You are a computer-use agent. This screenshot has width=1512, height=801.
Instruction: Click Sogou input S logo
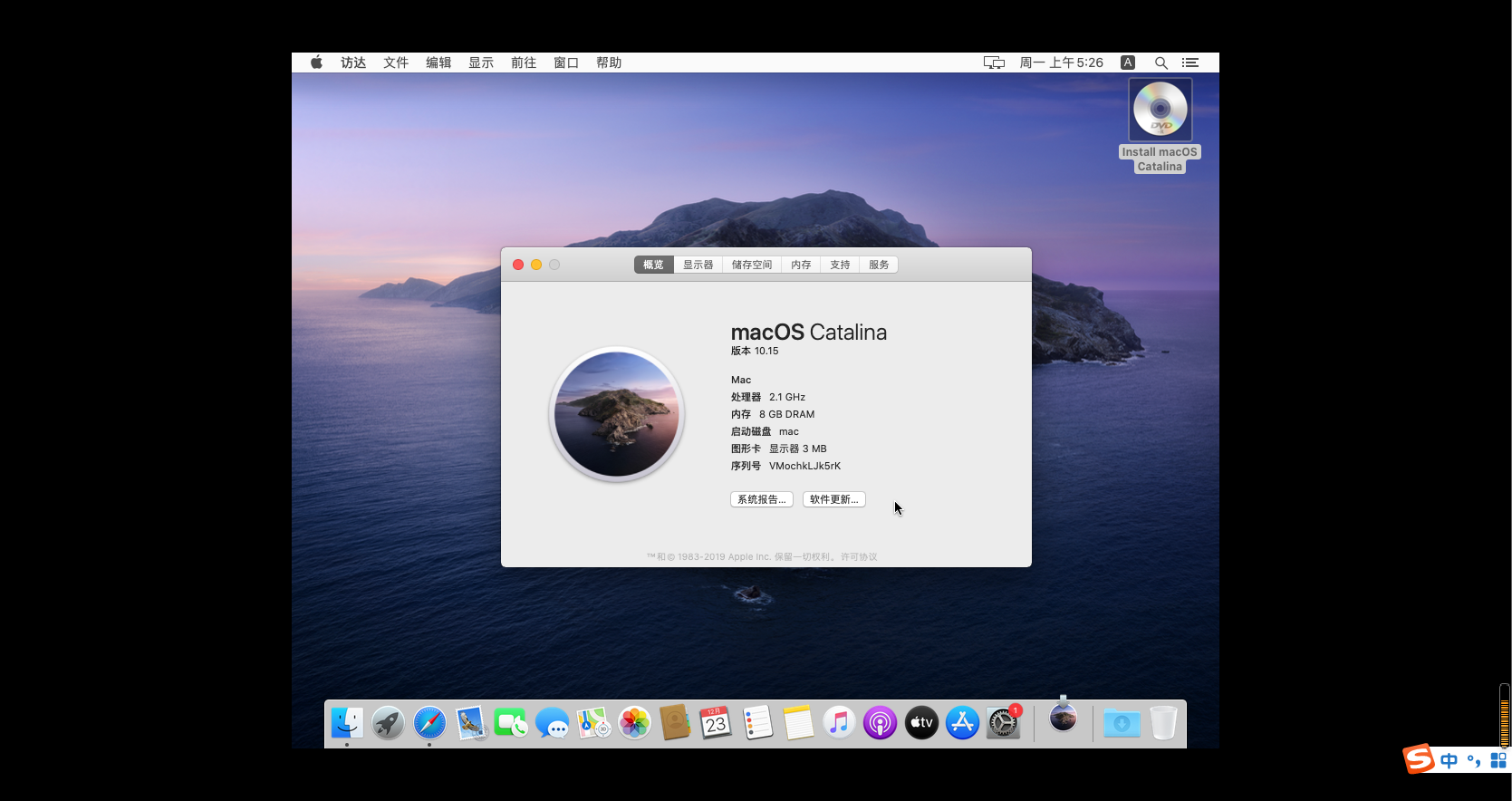(1419, 759)
